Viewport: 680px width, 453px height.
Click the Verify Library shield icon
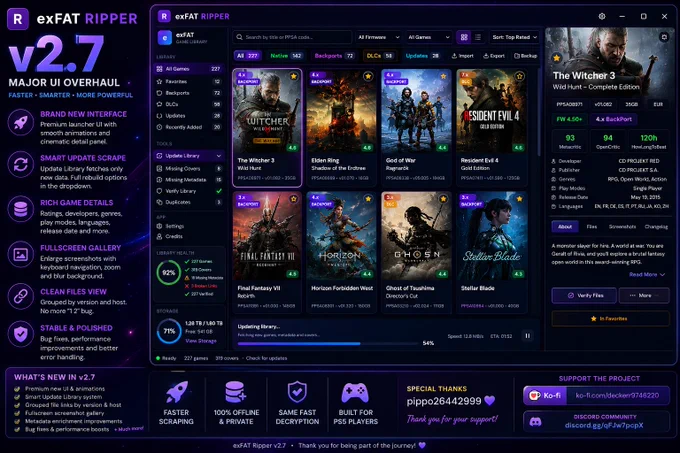click(159, 191)
